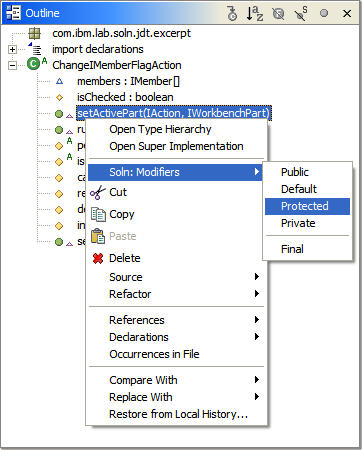Toggle alphabetical Sort button
Image resolution: width=362 pixels, height=450 pixels.
[255, 13]
